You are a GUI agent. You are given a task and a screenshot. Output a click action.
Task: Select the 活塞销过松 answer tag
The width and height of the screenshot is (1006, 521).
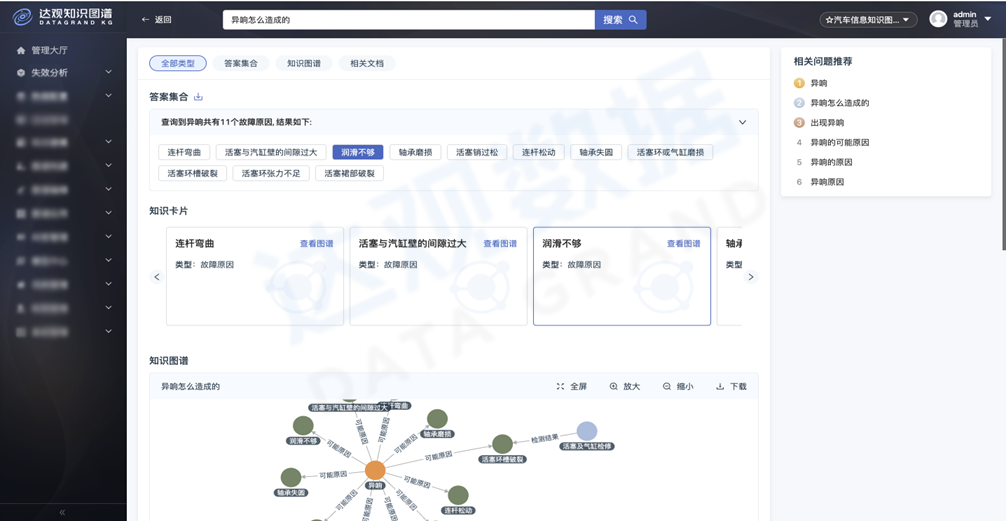[477, 152]
